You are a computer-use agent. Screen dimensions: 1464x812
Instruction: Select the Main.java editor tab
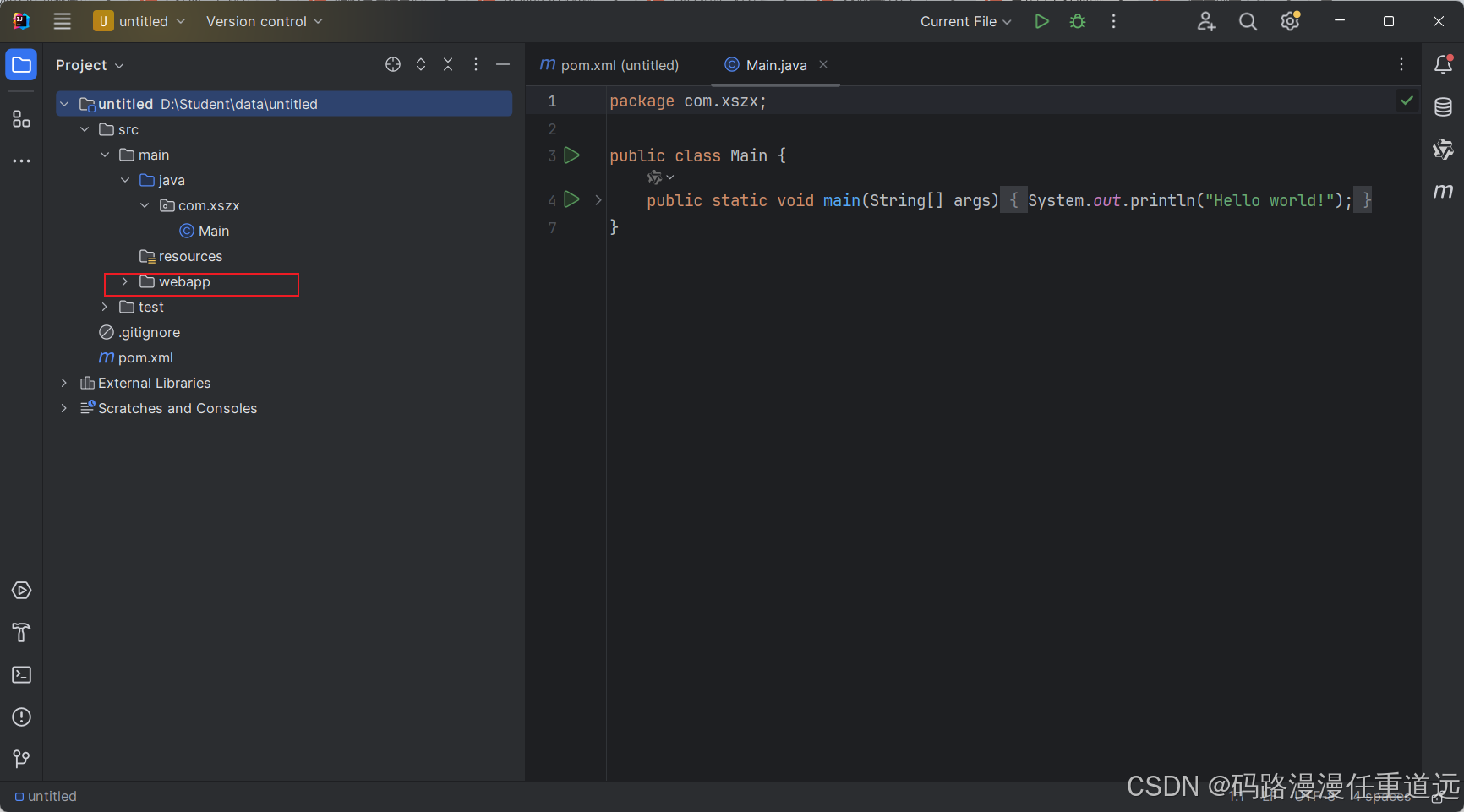pos(776,65)
